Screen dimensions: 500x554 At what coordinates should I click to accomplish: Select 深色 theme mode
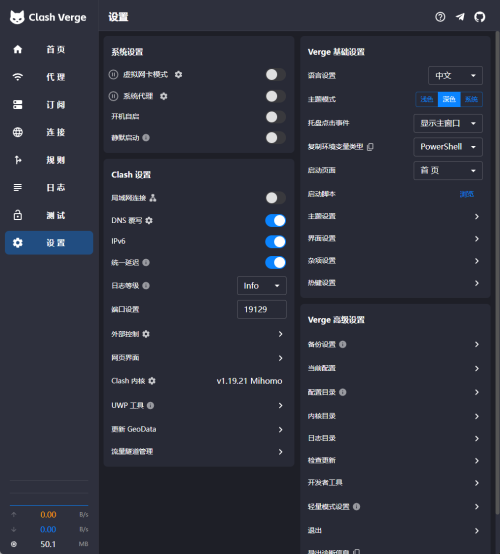pyautogui.click(x=449, y=99)
